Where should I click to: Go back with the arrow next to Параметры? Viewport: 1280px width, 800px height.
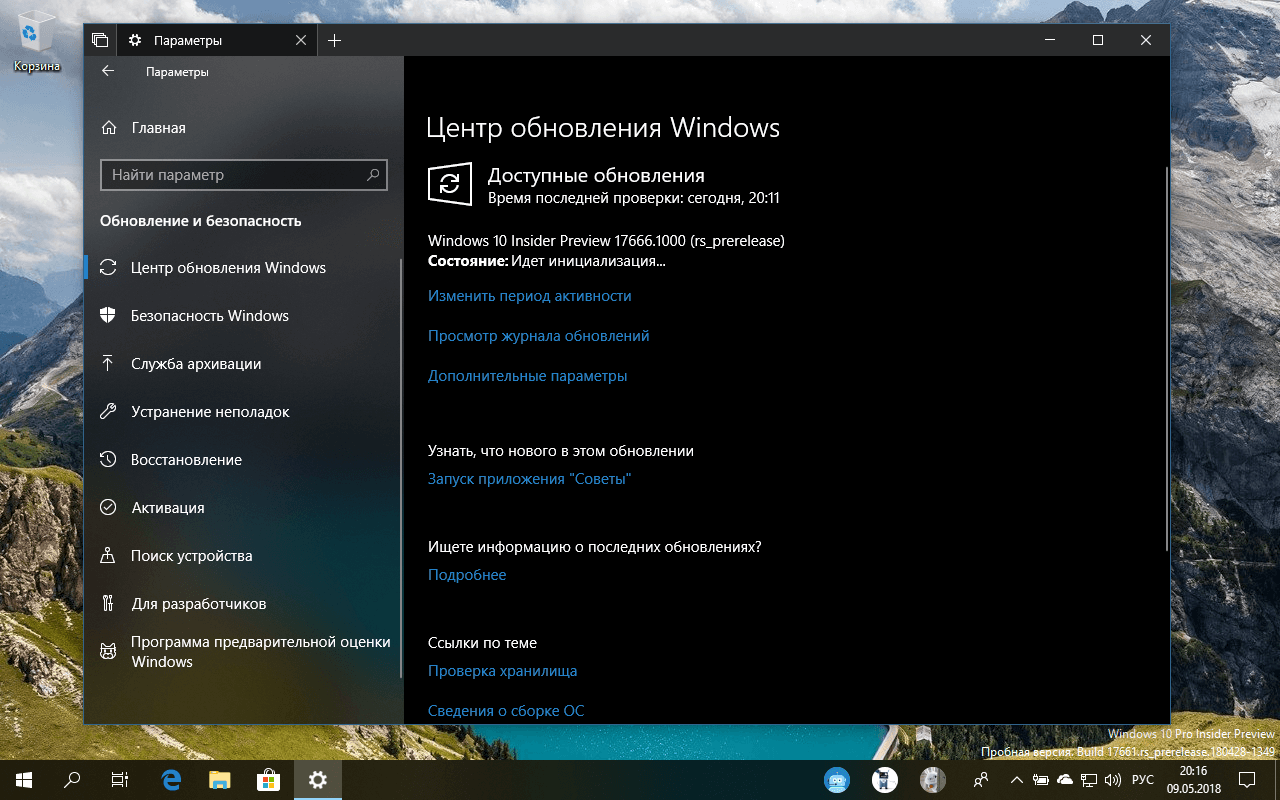(x=108, y=71)
